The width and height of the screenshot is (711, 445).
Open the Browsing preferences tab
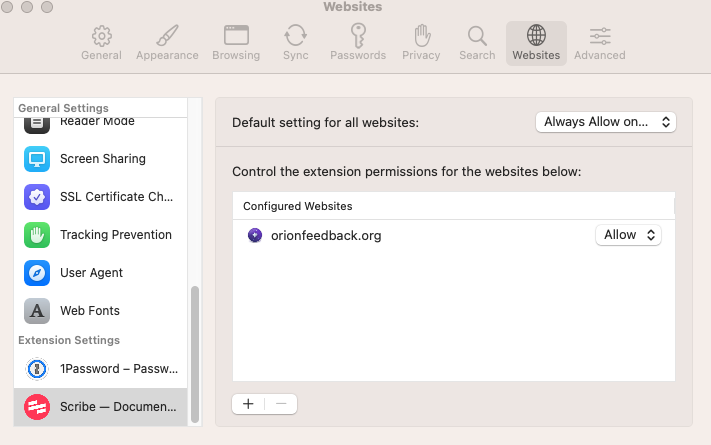pyautogui.click(x=236, y=43)
